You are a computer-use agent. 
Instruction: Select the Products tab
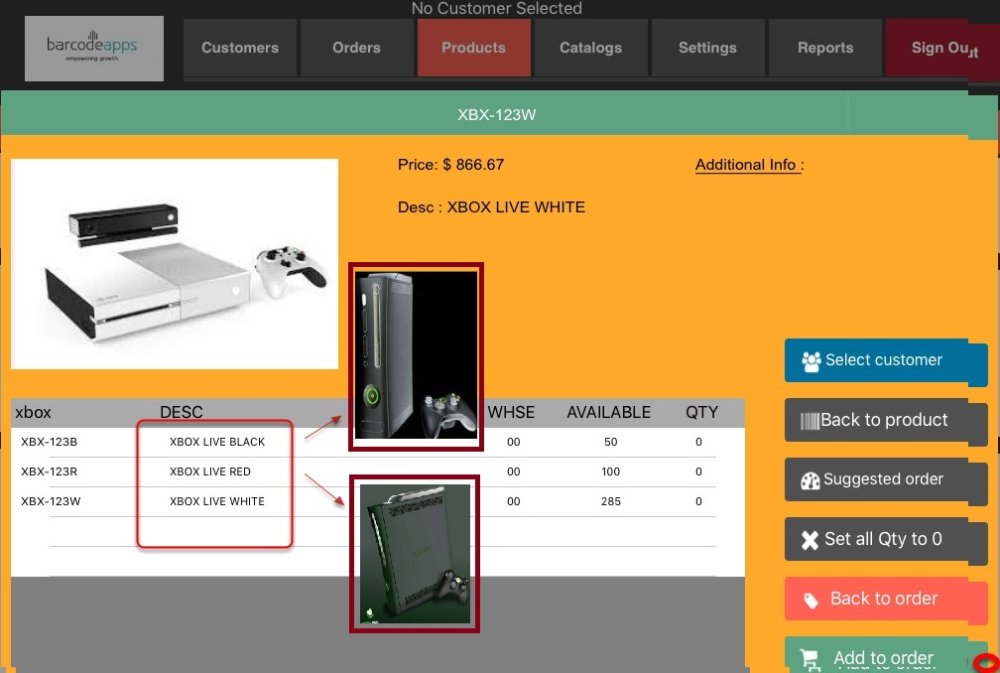click(x=474, y=48)
